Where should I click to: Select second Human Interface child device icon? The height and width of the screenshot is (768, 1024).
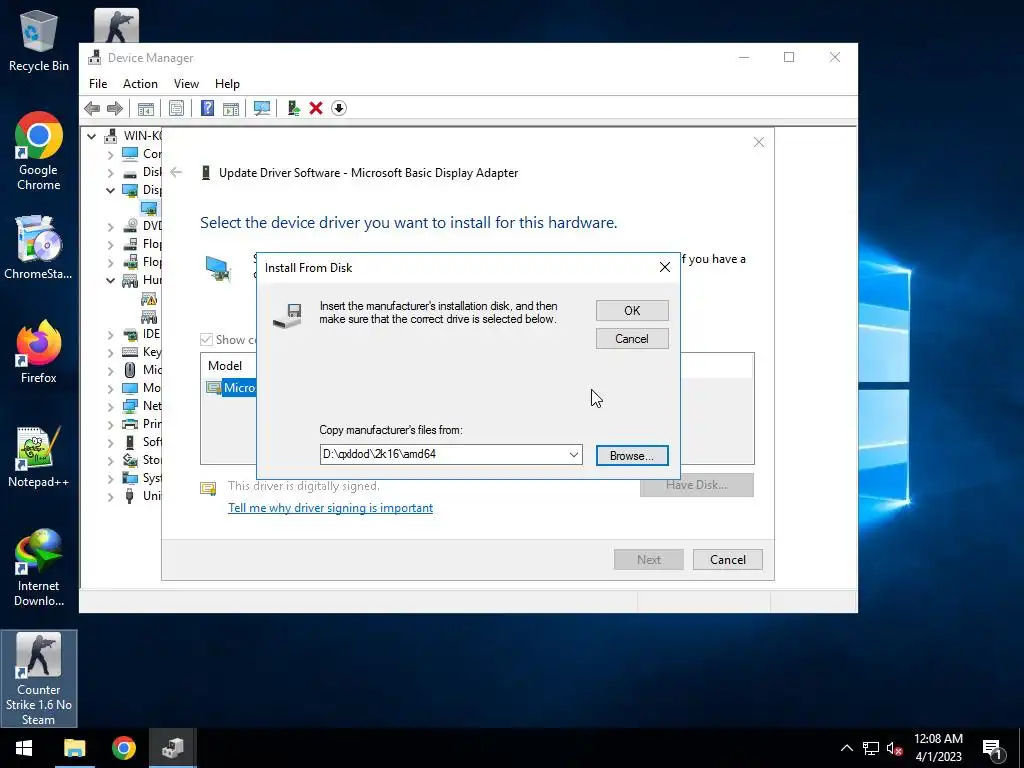pos(149,317)
